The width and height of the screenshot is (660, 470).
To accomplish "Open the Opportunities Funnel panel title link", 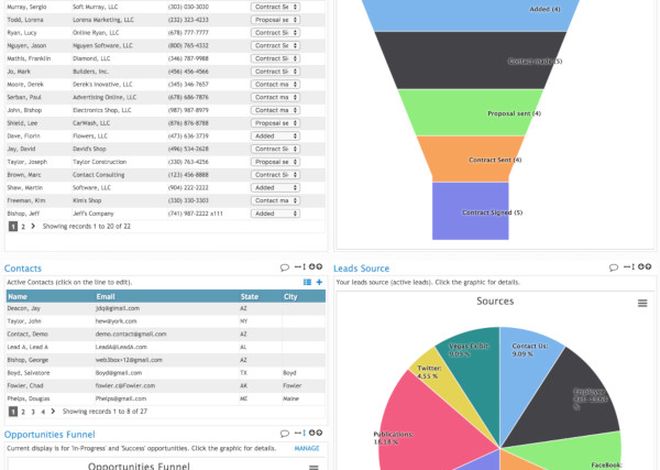I will point(50,434).
